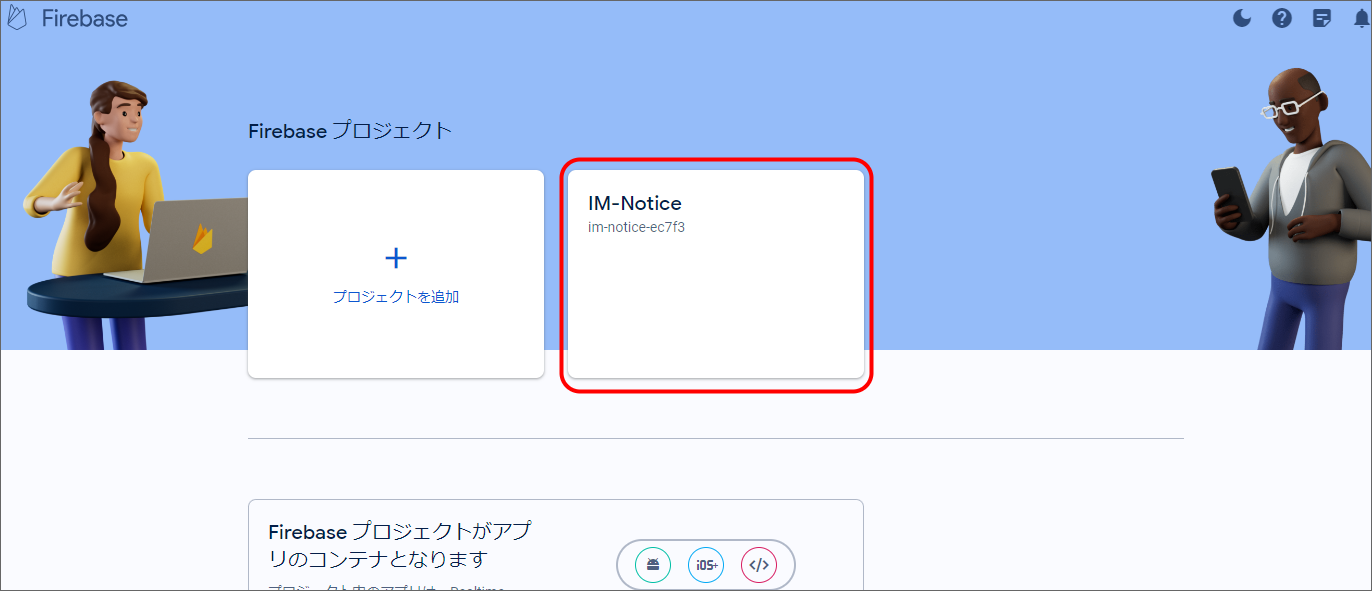This screenshot has height=591, width=1372.
Task: Select the iOS+ platform icon
Action: tap(706, 565)
